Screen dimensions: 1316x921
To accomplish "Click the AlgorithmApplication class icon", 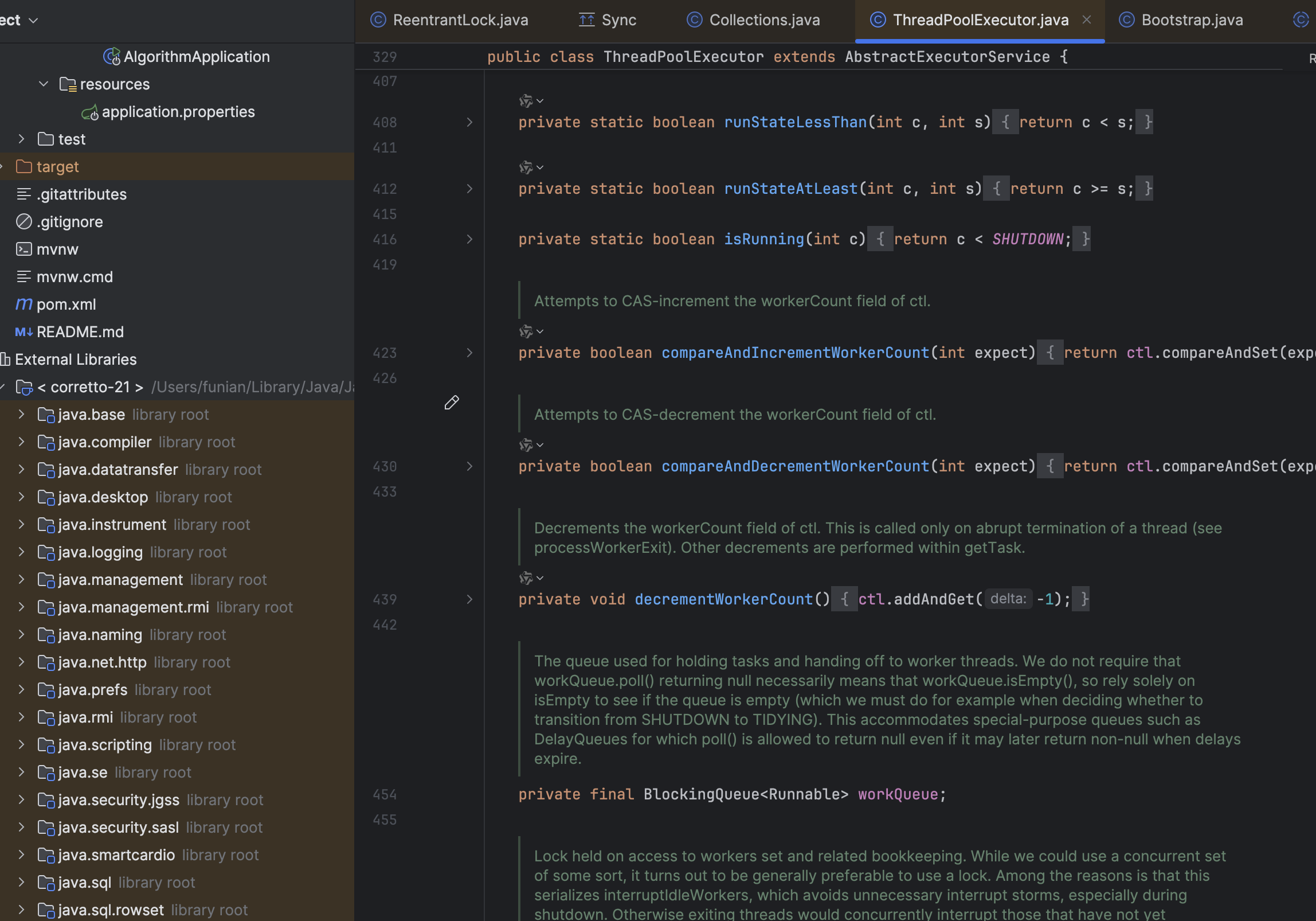I will (112, 57).
